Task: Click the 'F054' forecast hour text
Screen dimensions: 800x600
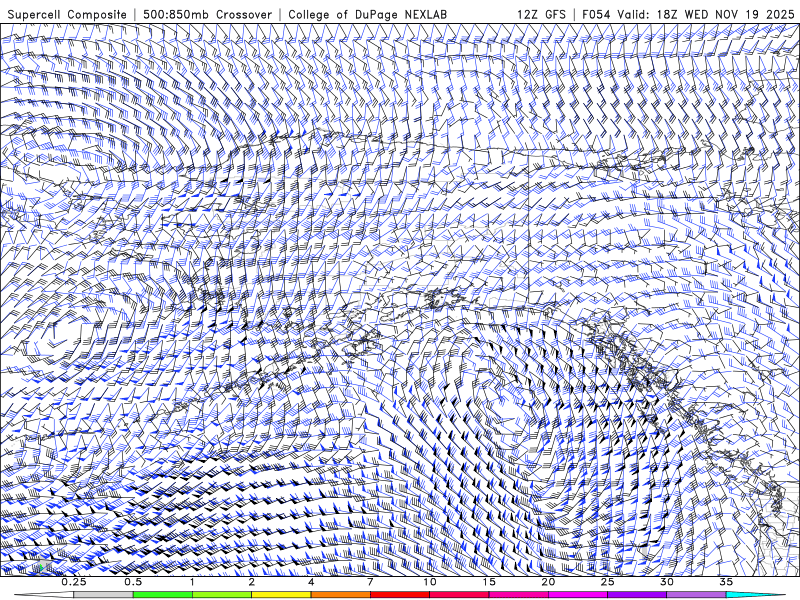Action: [596, 15]
